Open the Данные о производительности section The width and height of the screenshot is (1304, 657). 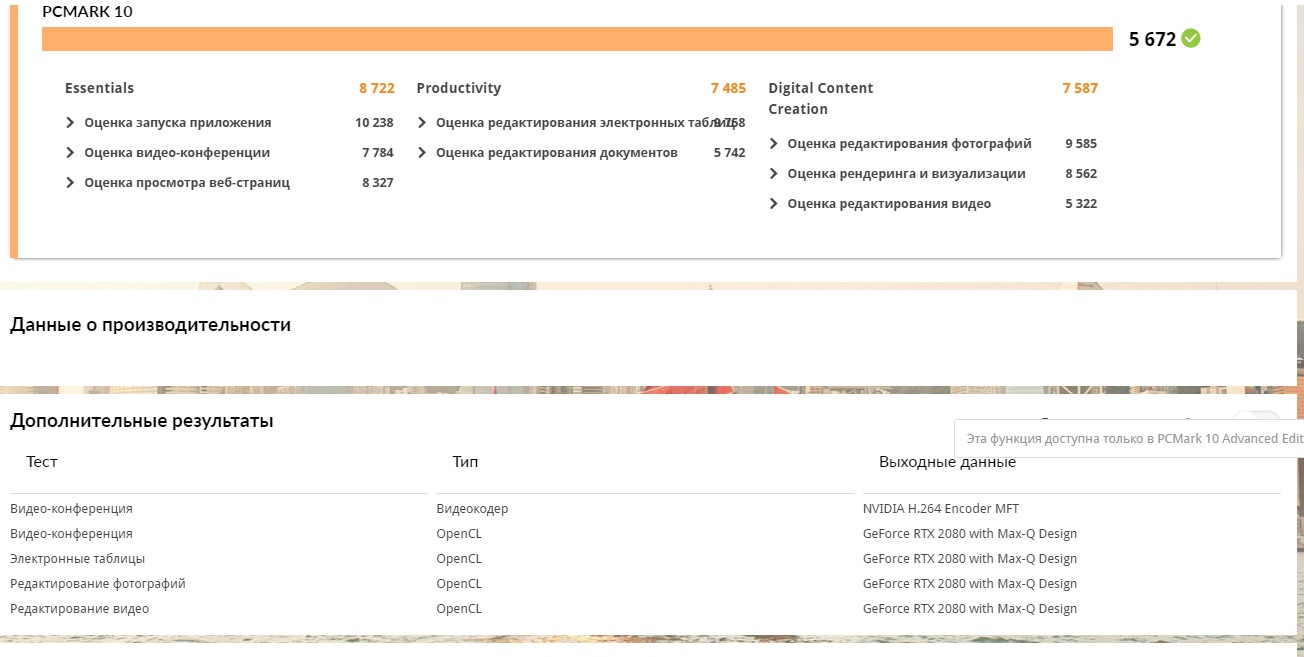pos(150,325)
